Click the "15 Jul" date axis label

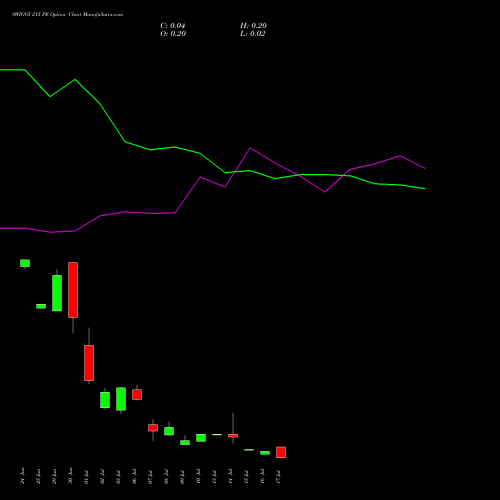tap(246, 477)
